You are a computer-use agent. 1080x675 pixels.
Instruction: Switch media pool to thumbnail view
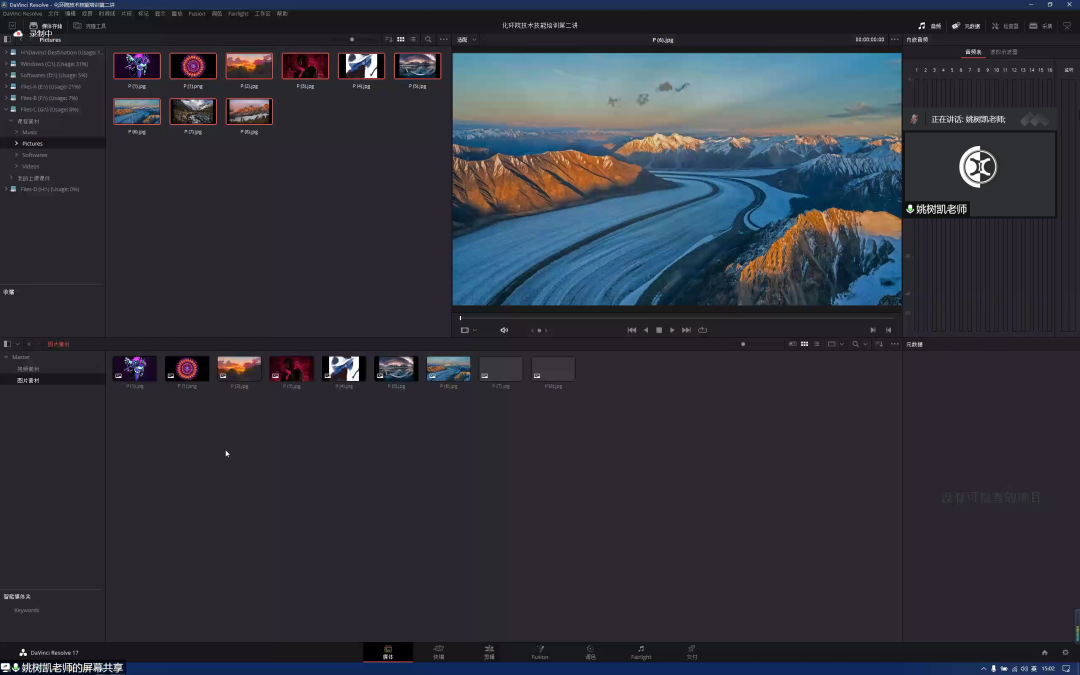[804, 344]
